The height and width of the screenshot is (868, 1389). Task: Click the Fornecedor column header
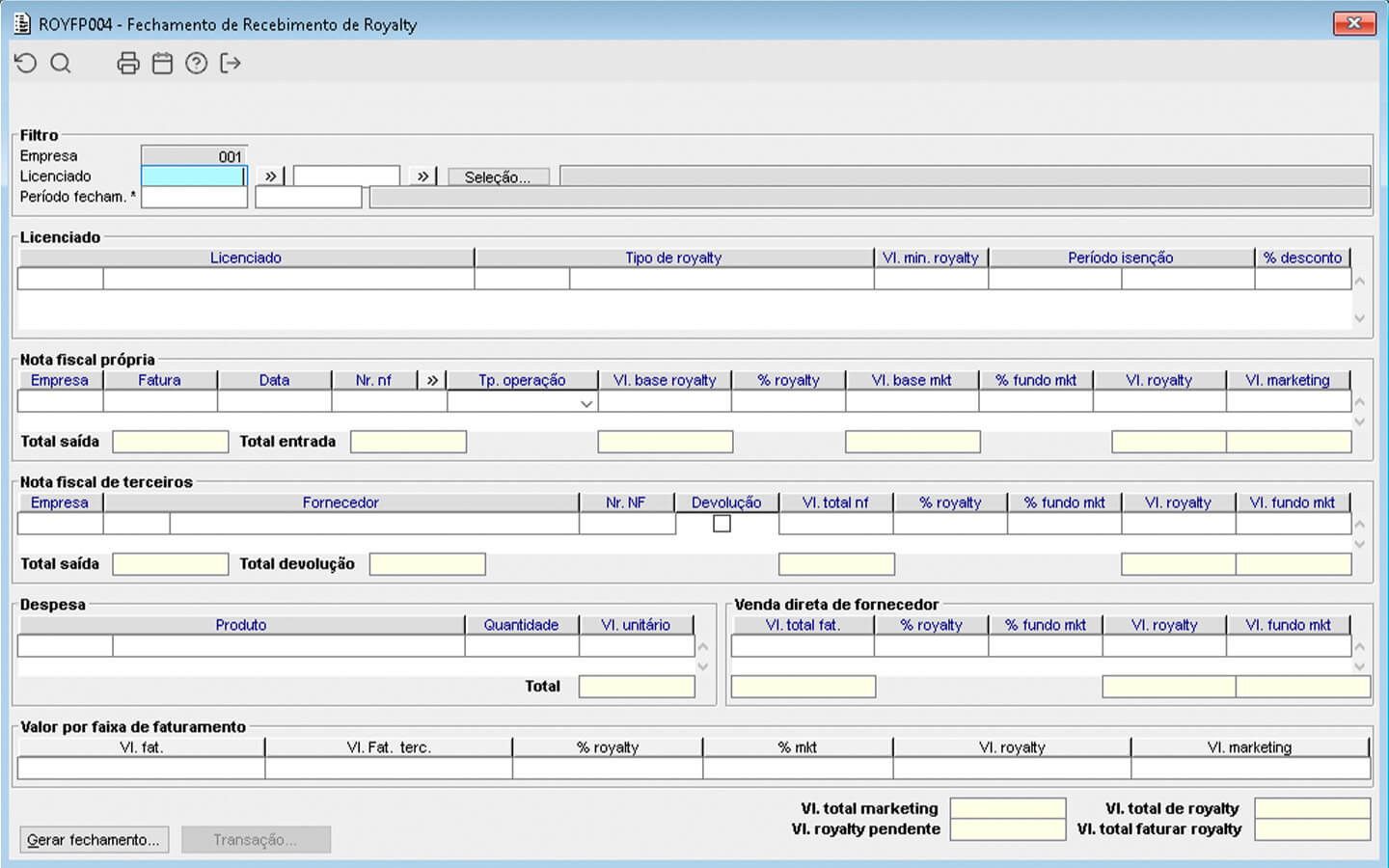pyautogui.click(x=340, y=502)
